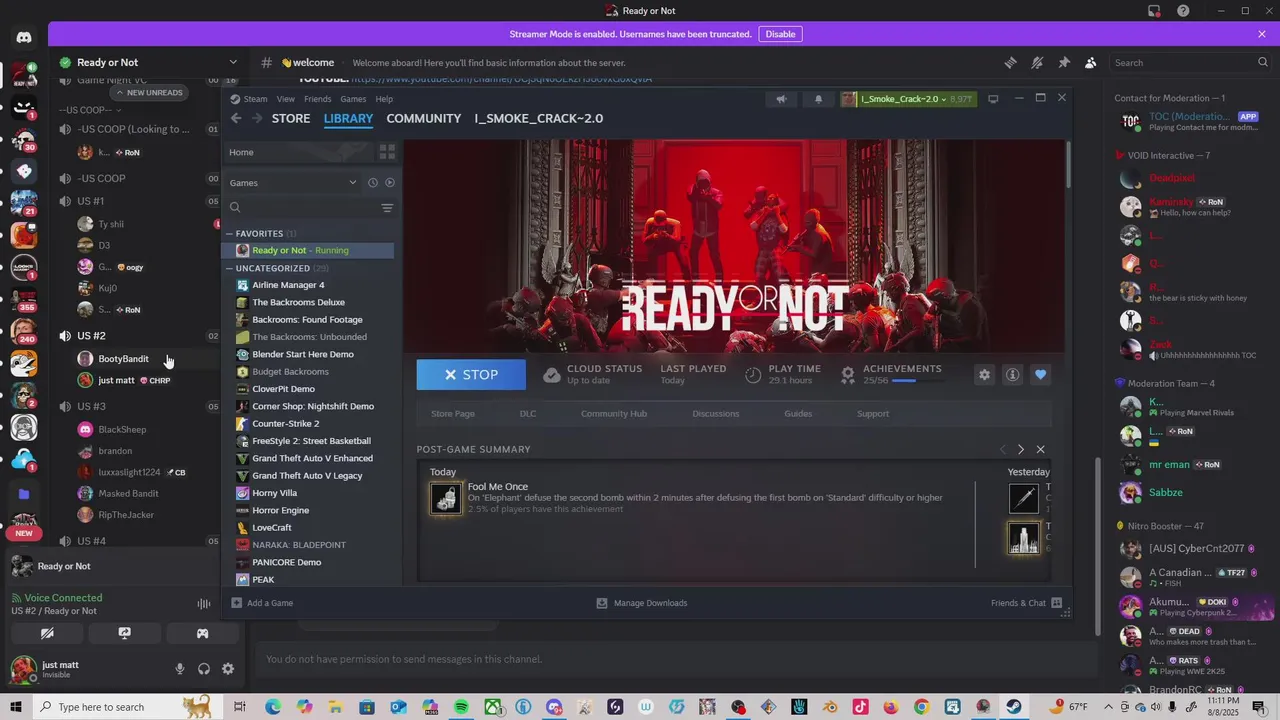Open Spotify from the taskbar
Viewport: 1280px width, 720px height.
[461, 707]
